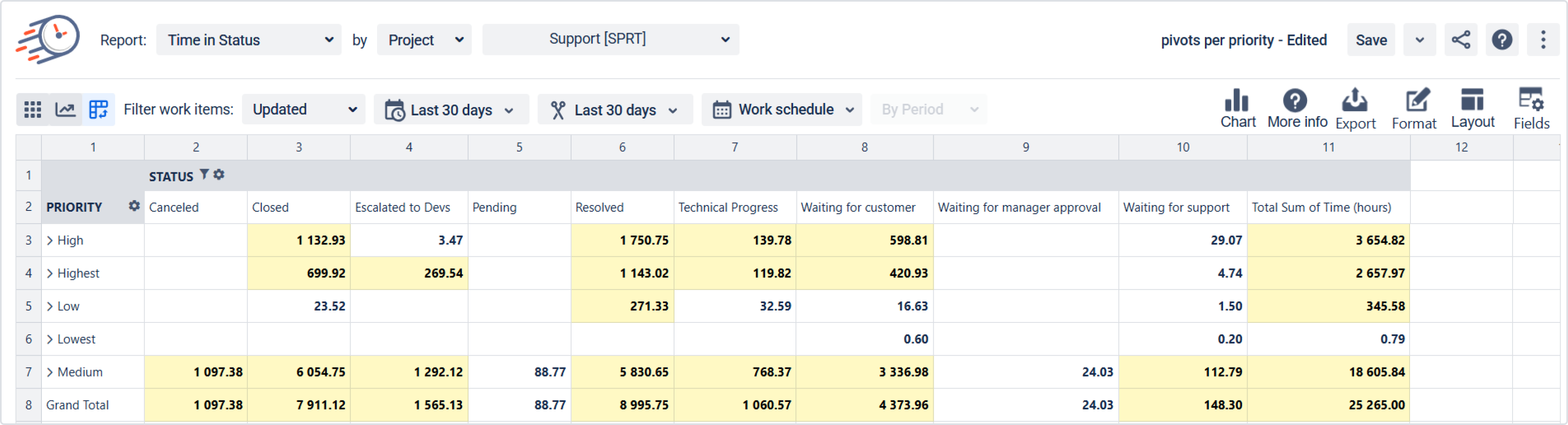Image resolution: width=1568 pixels, height=425 pixels.
Task: Open the PRIORITY field gear settings
Action: (134, 206)
